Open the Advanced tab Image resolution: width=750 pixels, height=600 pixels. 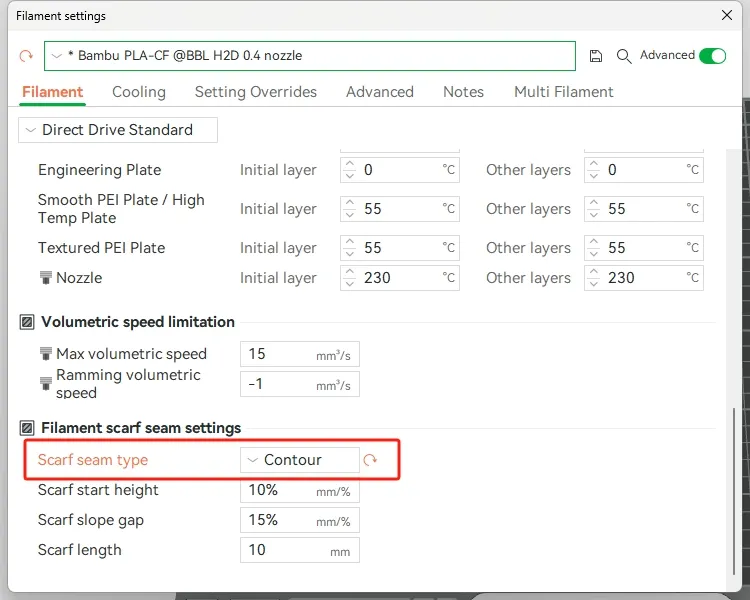(x=380, y=91)
